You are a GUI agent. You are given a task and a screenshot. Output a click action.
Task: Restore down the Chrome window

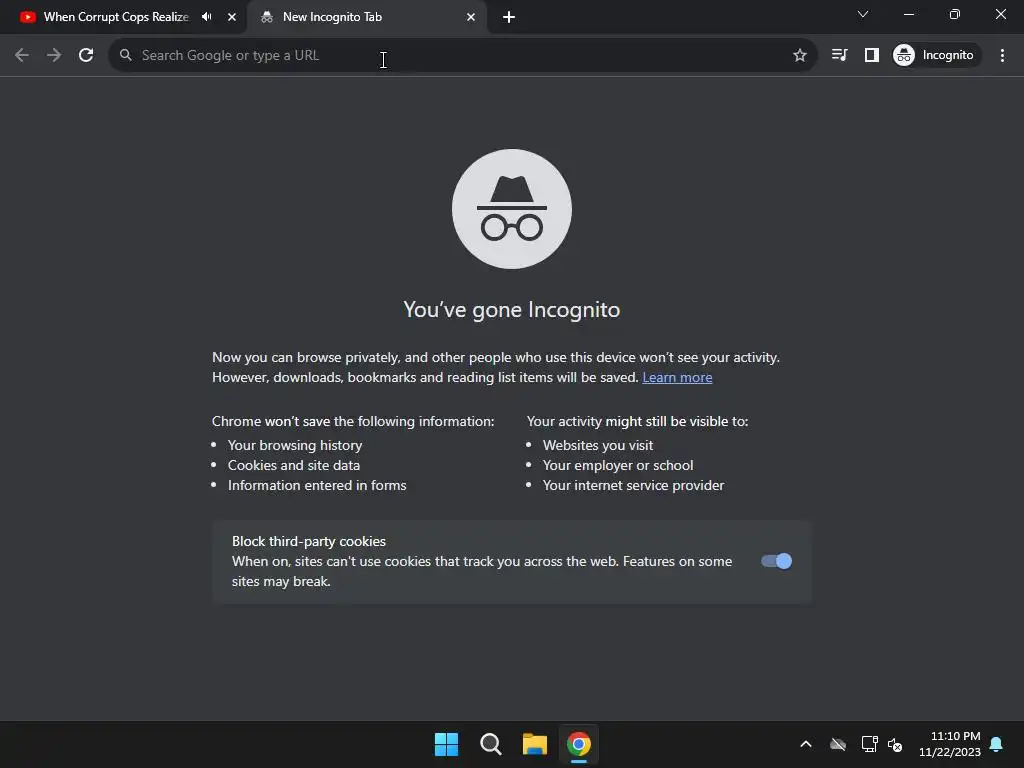(x=955, y=14)
